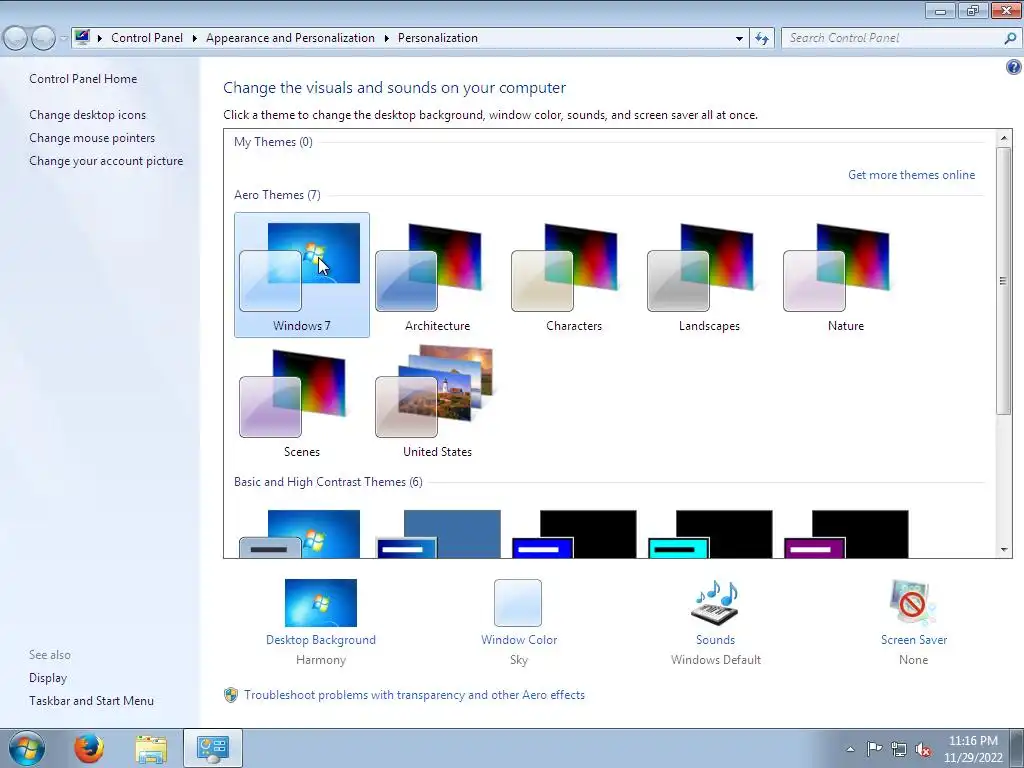
Task: Click the network tray icon
Action: point(899,749)
